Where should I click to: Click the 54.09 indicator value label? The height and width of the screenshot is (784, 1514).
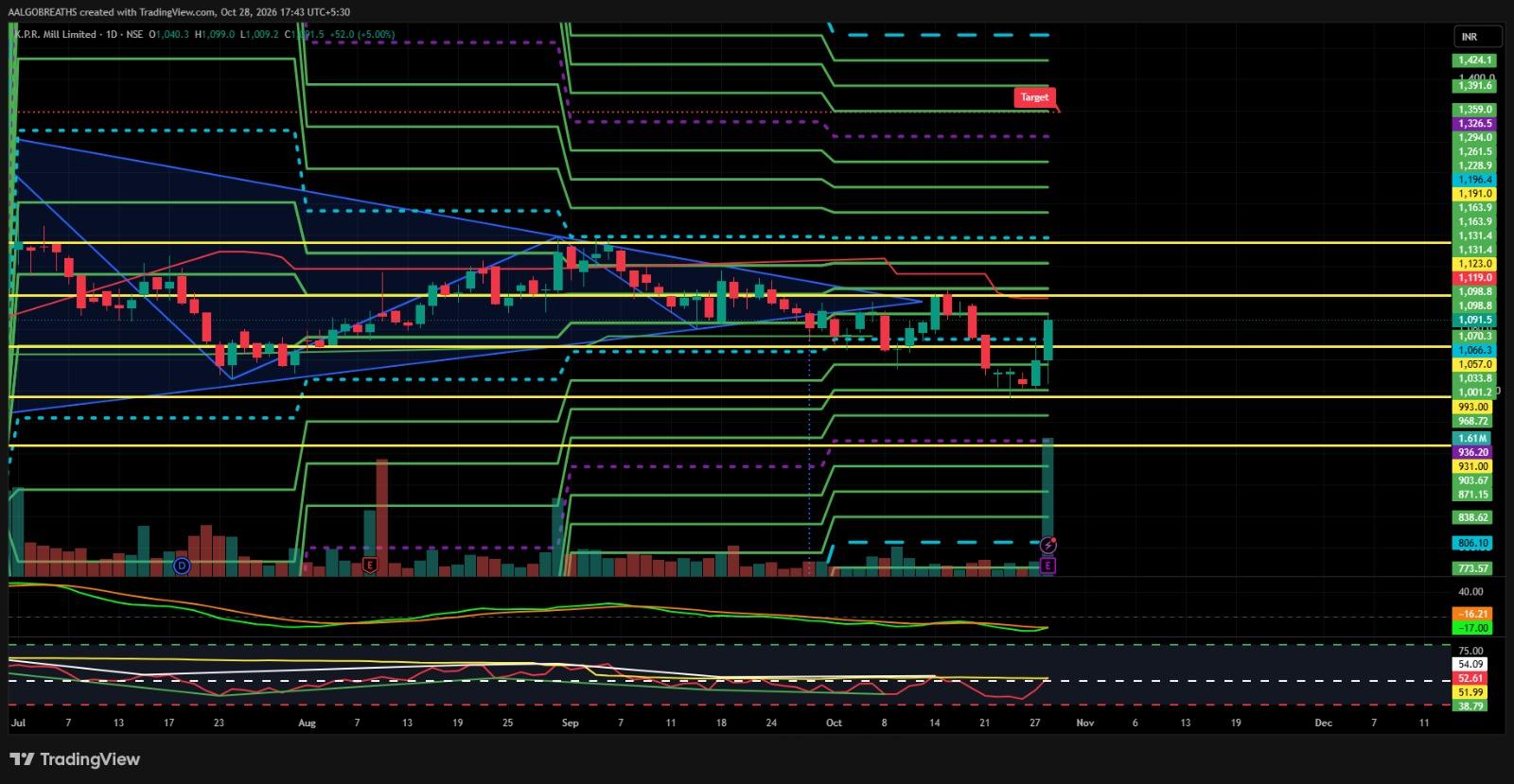click(1471, 665)
